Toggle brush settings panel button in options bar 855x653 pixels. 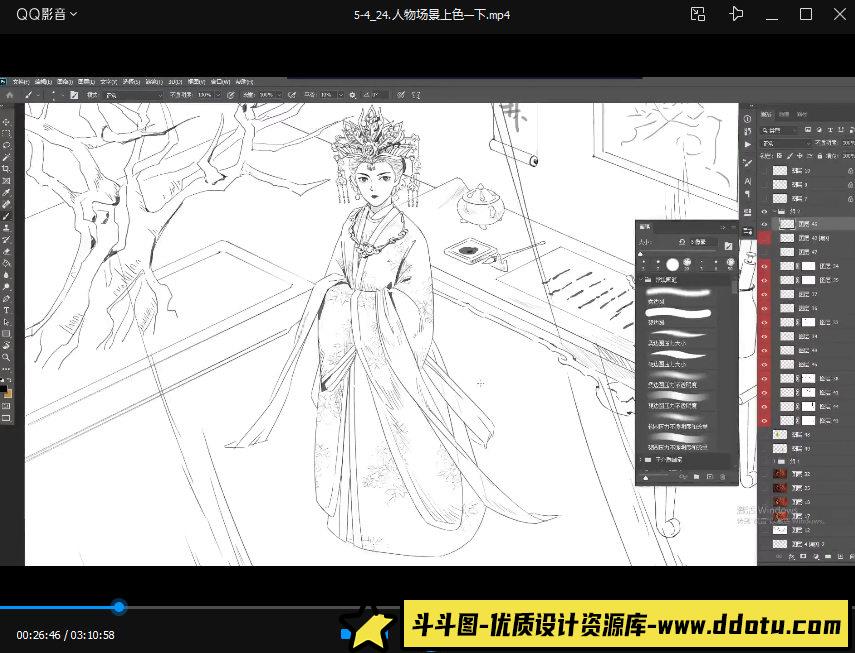[74, 95]
